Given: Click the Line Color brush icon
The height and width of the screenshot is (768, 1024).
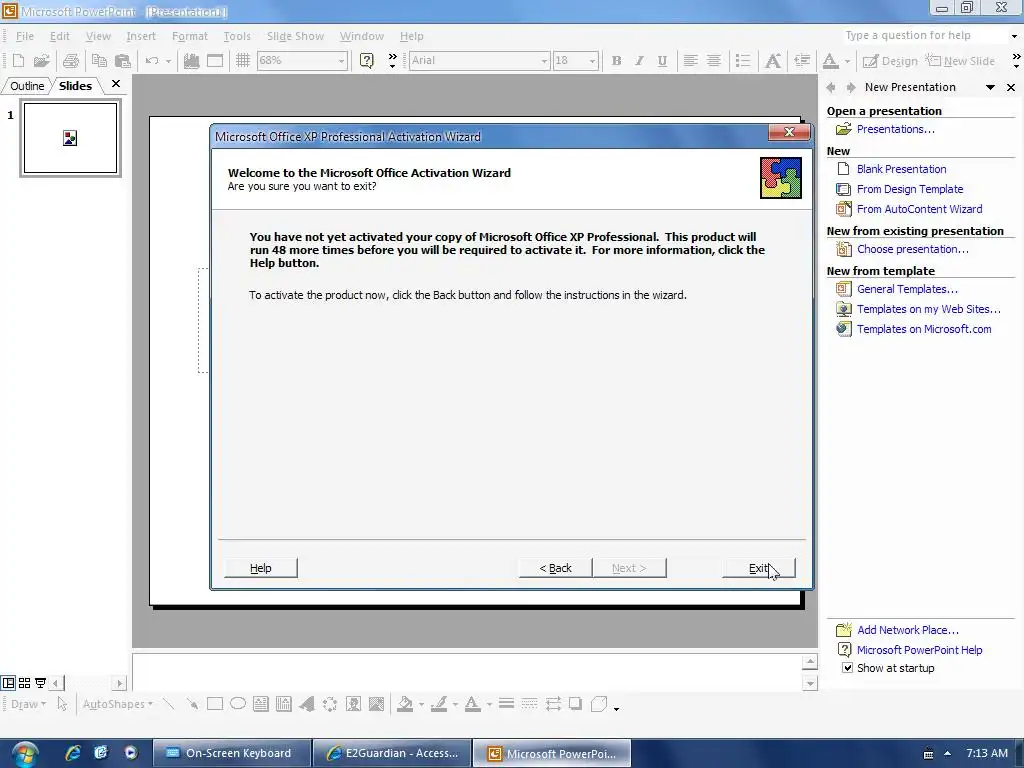Looking at the screenshot, I should click(439, 704).
